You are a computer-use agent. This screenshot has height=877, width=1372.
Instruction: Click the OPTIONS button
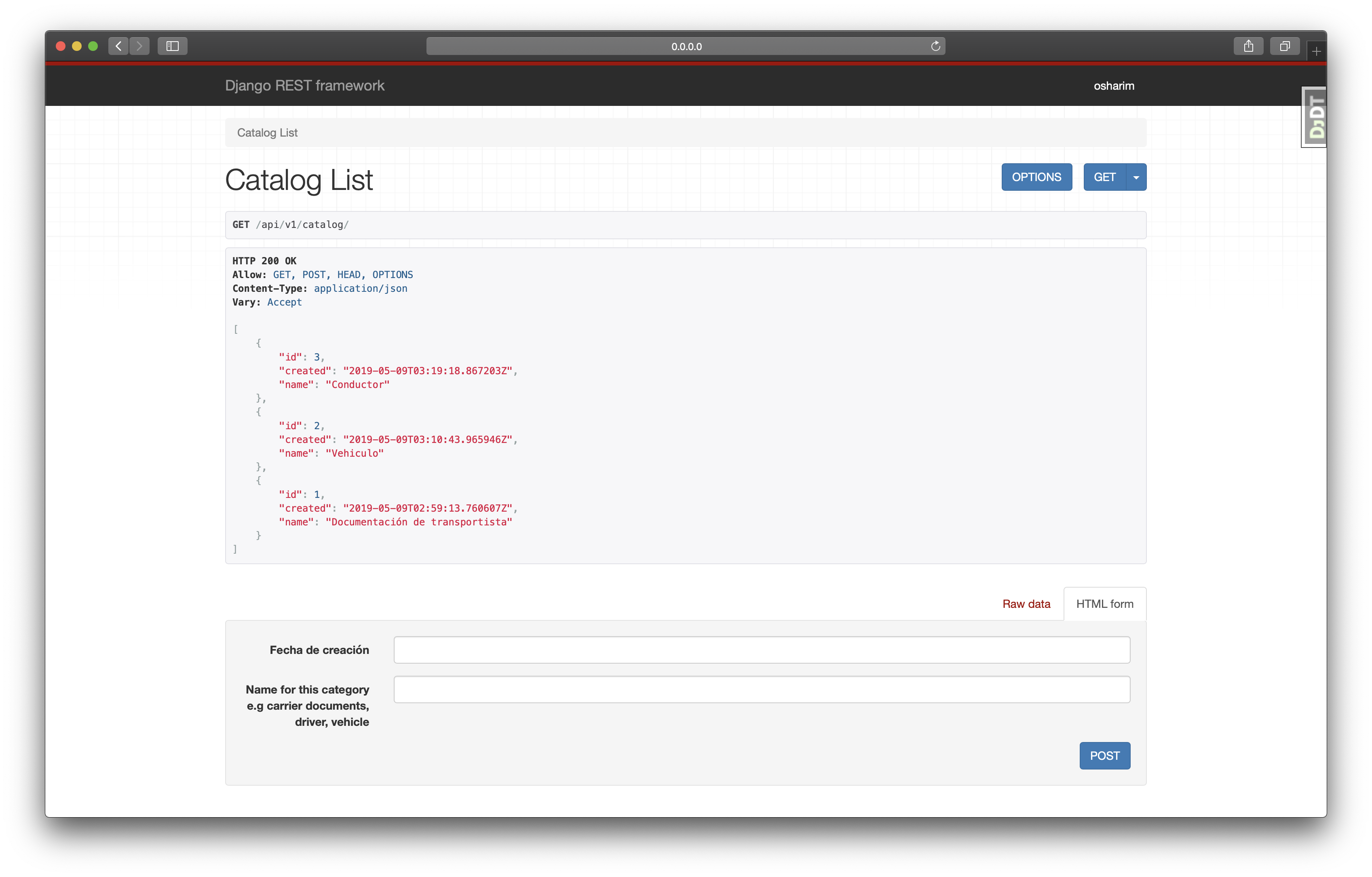pyautogui.click(x=1036, y=177)
